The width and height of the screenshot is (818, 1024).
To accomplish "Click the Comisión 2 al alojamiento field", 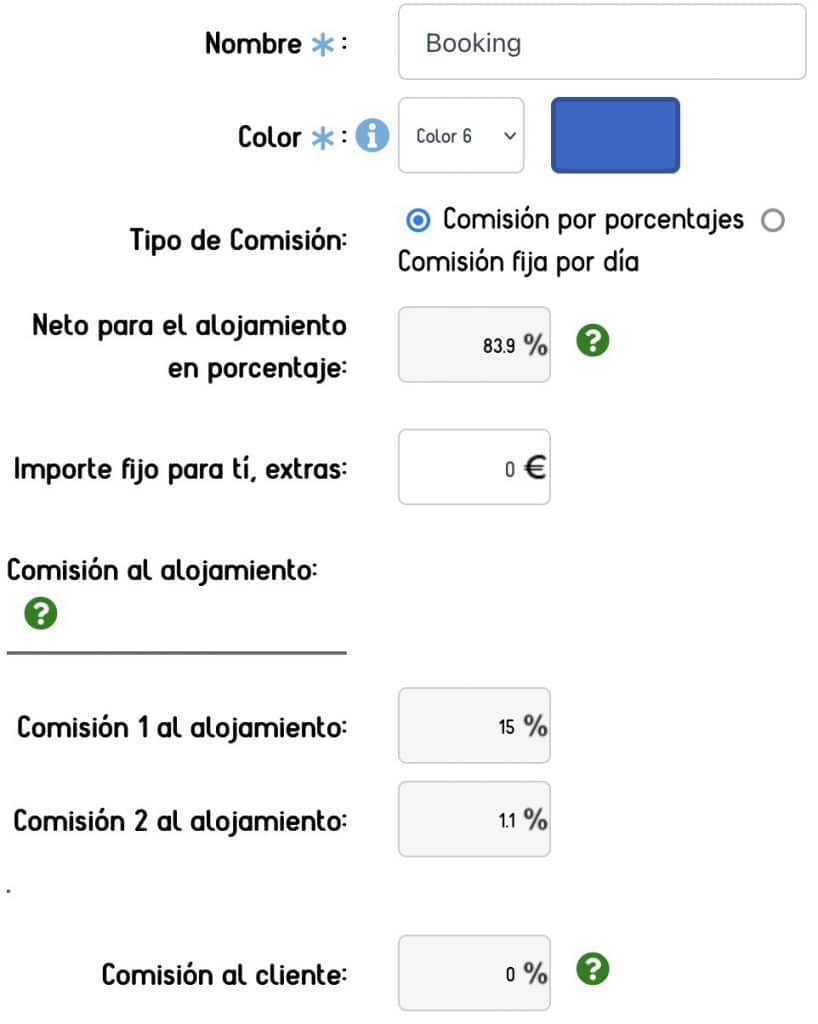I will (473, 819).
